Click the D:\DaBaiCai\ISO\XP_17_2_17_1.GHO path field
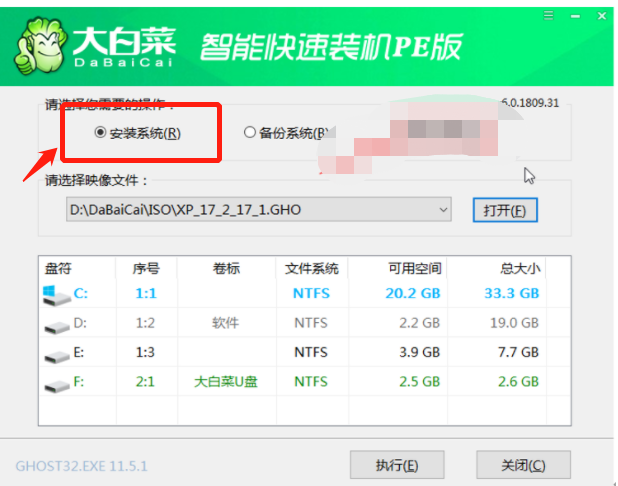Viewport: 618px width, 486px height. pyautogui.click(x=259, y=210)
